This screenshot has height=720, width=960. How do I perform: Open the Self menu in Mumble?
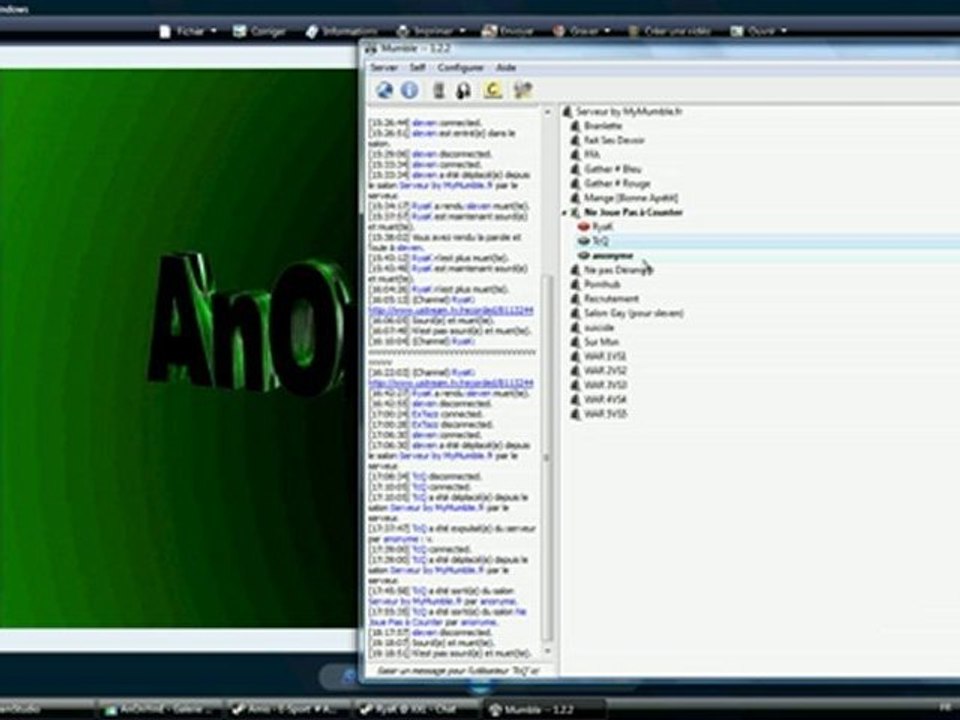[x=418, y=67]
